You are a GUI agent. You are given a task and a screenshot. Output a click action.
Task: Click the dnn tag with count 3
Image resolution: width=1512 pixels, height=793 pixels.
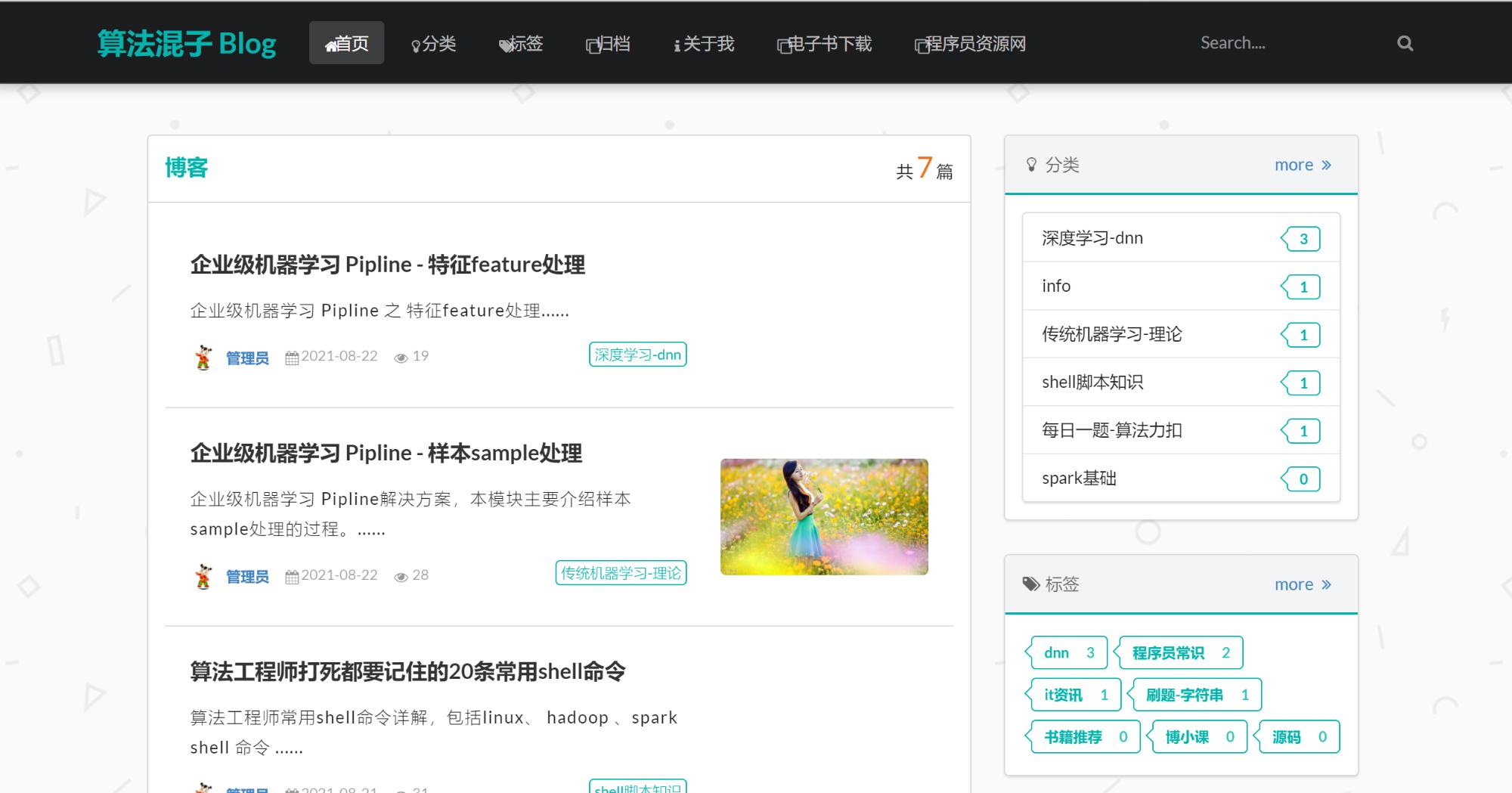pos(1068,652)
